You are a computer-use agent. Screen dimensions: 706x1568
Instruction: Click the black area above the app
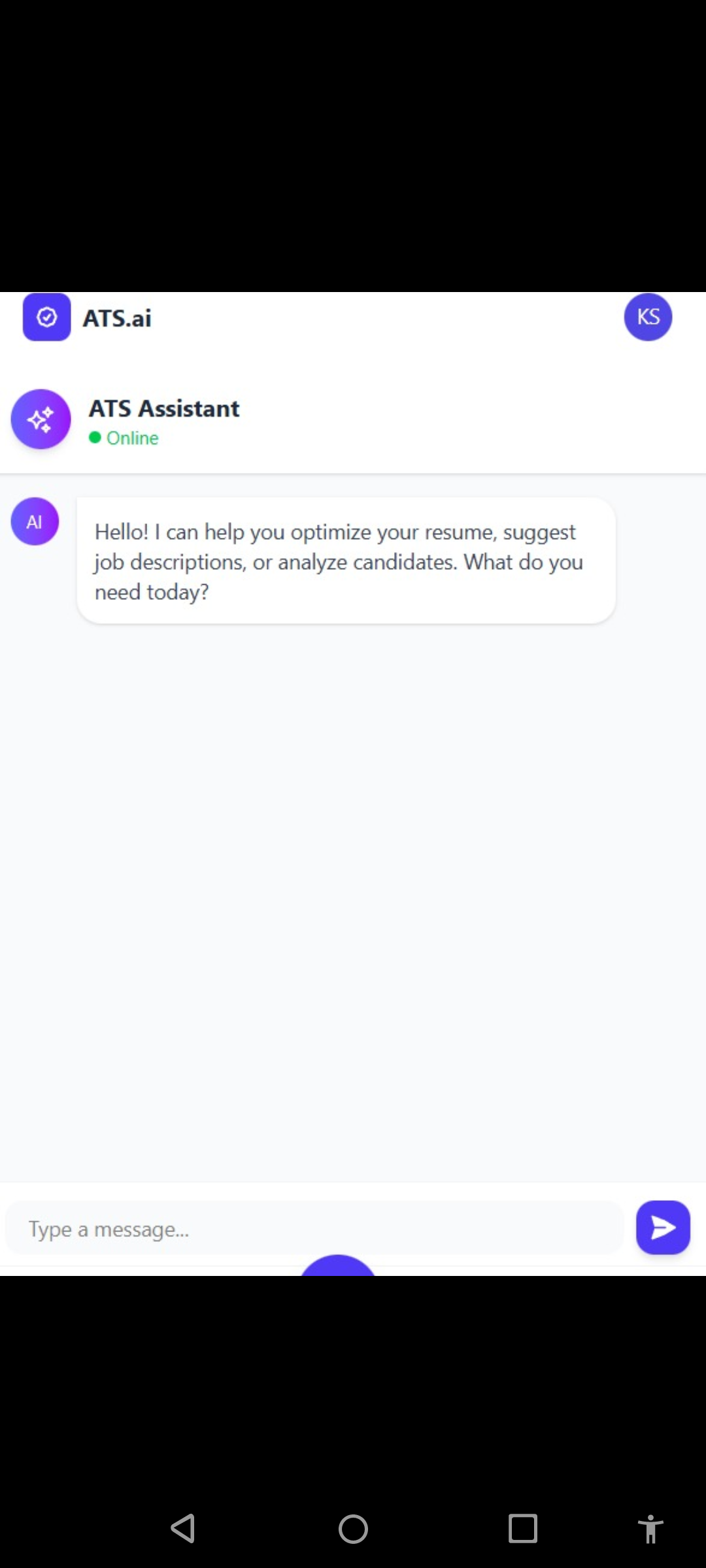pyautogui.click(x=353, y=144)
